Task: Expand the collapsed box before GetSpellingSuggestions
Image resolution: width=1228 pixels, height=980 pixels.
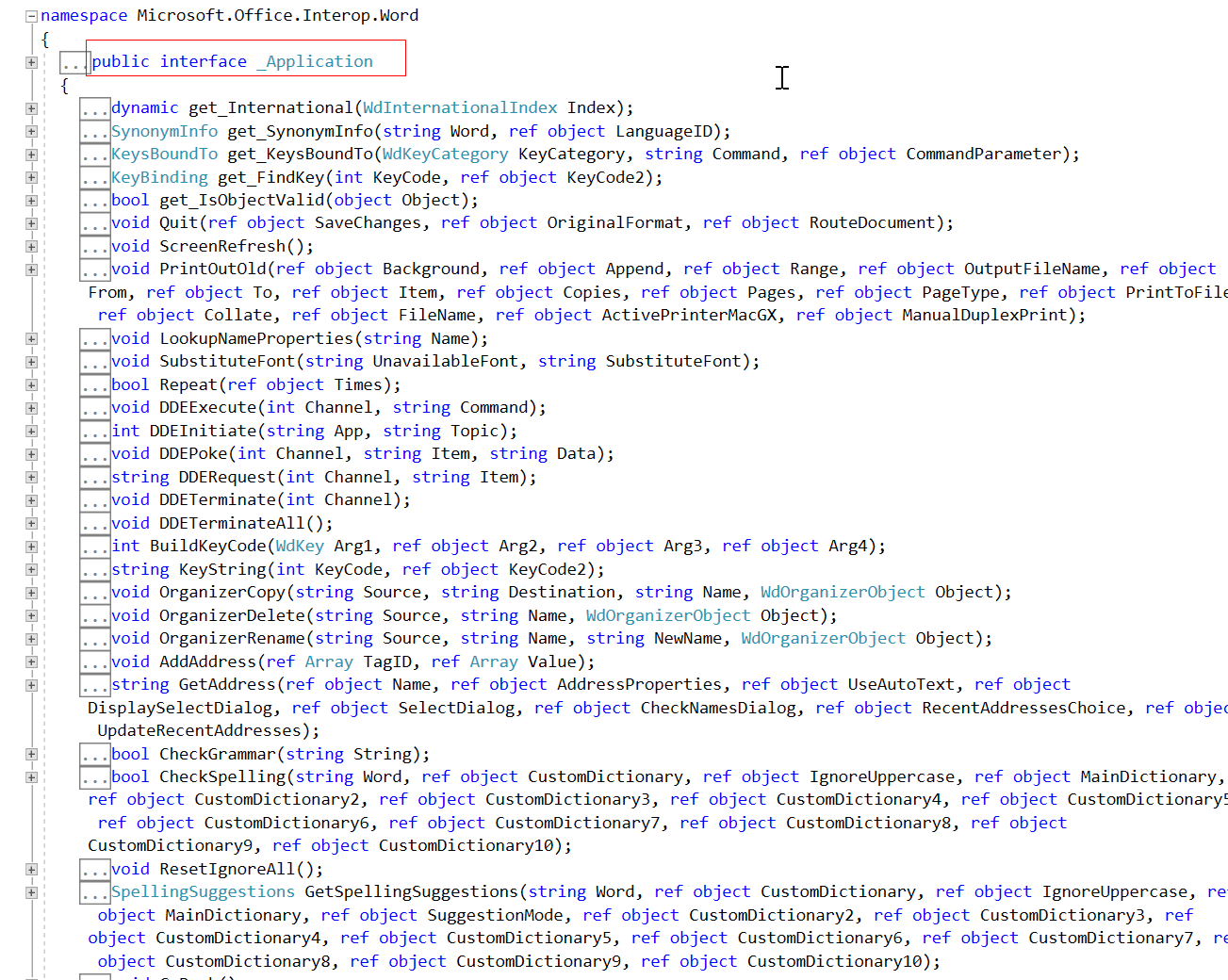Action: pos(95,890)
